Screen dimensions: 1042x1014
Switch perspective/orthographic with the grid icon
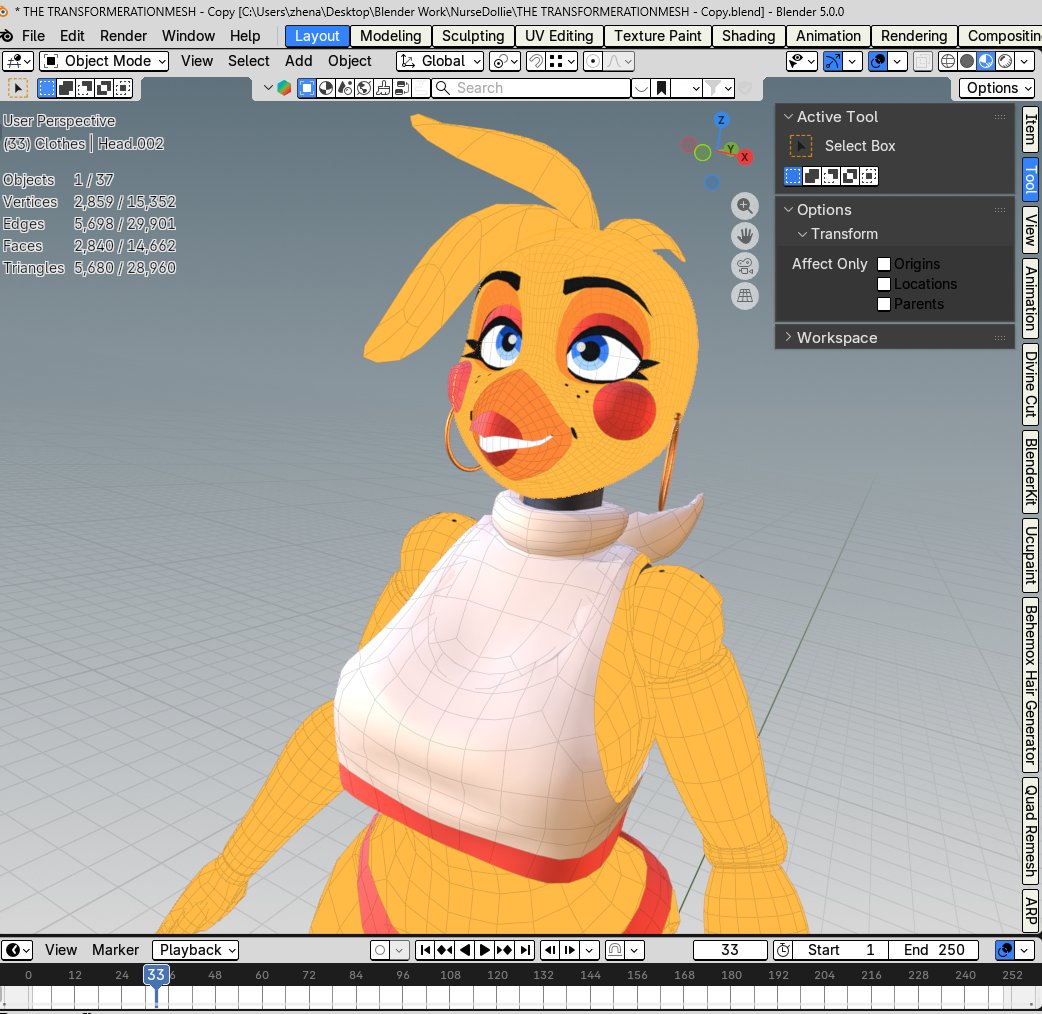tap(745, 296)
